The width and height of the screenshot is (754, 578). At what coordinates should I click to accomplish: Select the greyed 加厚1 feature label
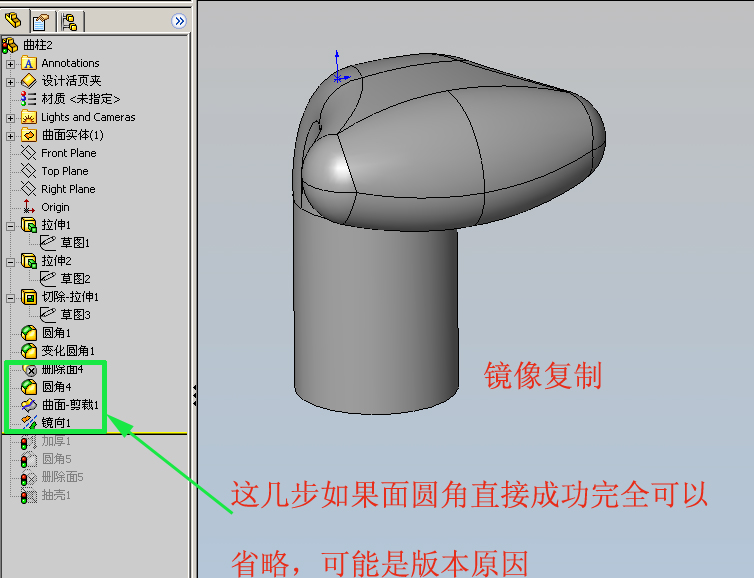[56, 441]
